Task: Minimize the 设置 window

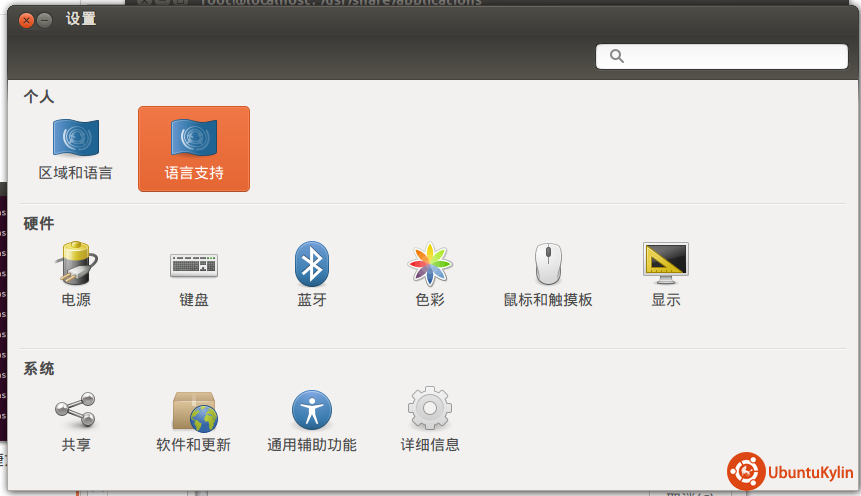Action: tap(45, 20)
